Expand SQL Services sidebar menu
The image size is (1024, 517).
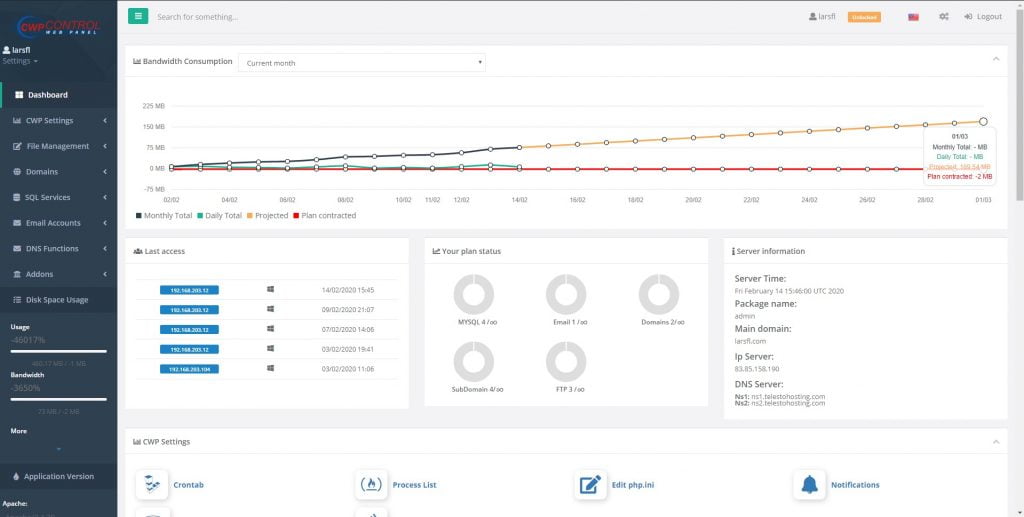[x=59, y=197]
